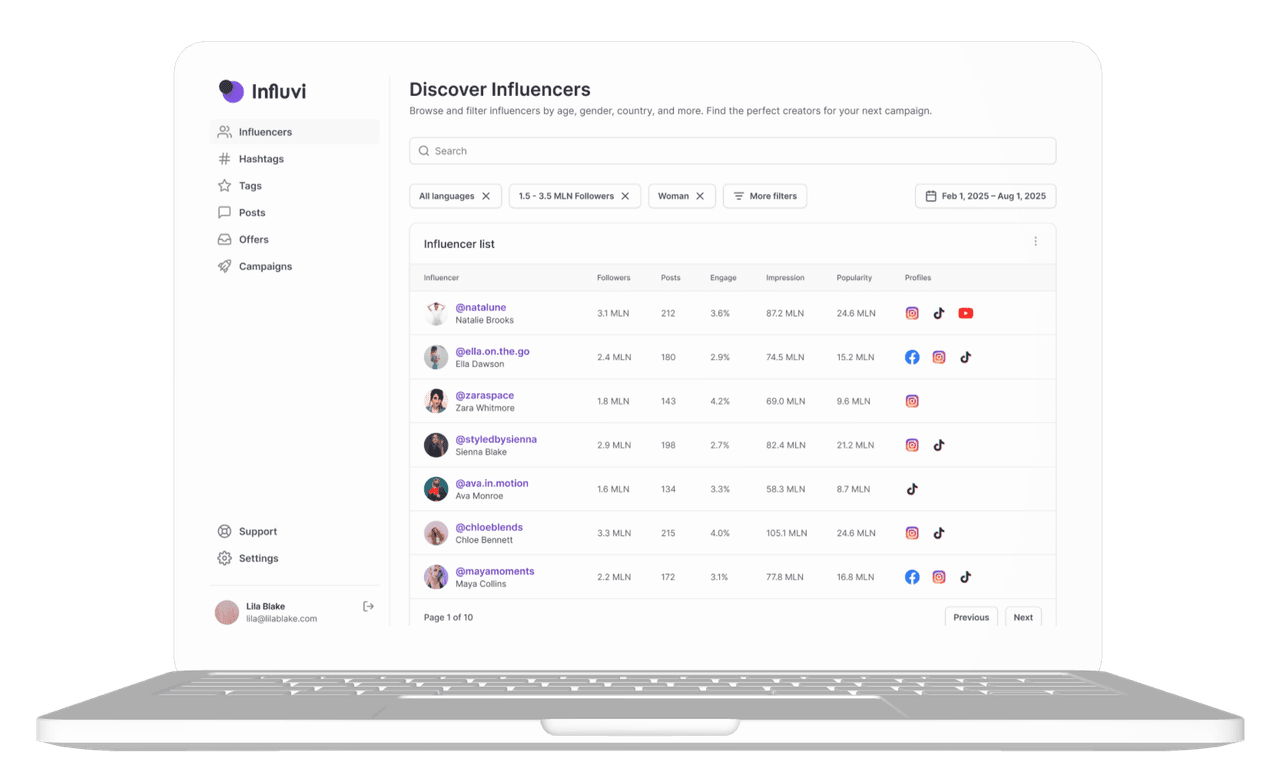Open the date range picker Feb 1 – Aug 1
Image resolution: width=1280 pixels, height=784 pixels.
tap(985, 196)
